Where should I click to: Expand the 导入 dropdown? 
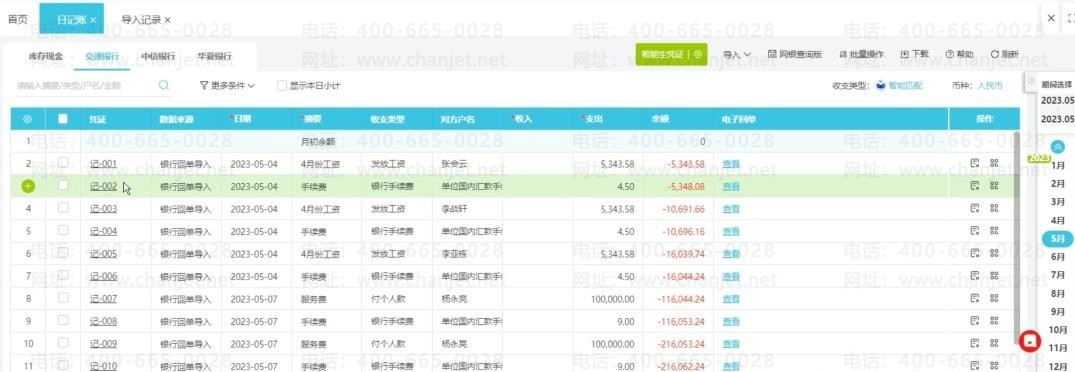(737, 54)
